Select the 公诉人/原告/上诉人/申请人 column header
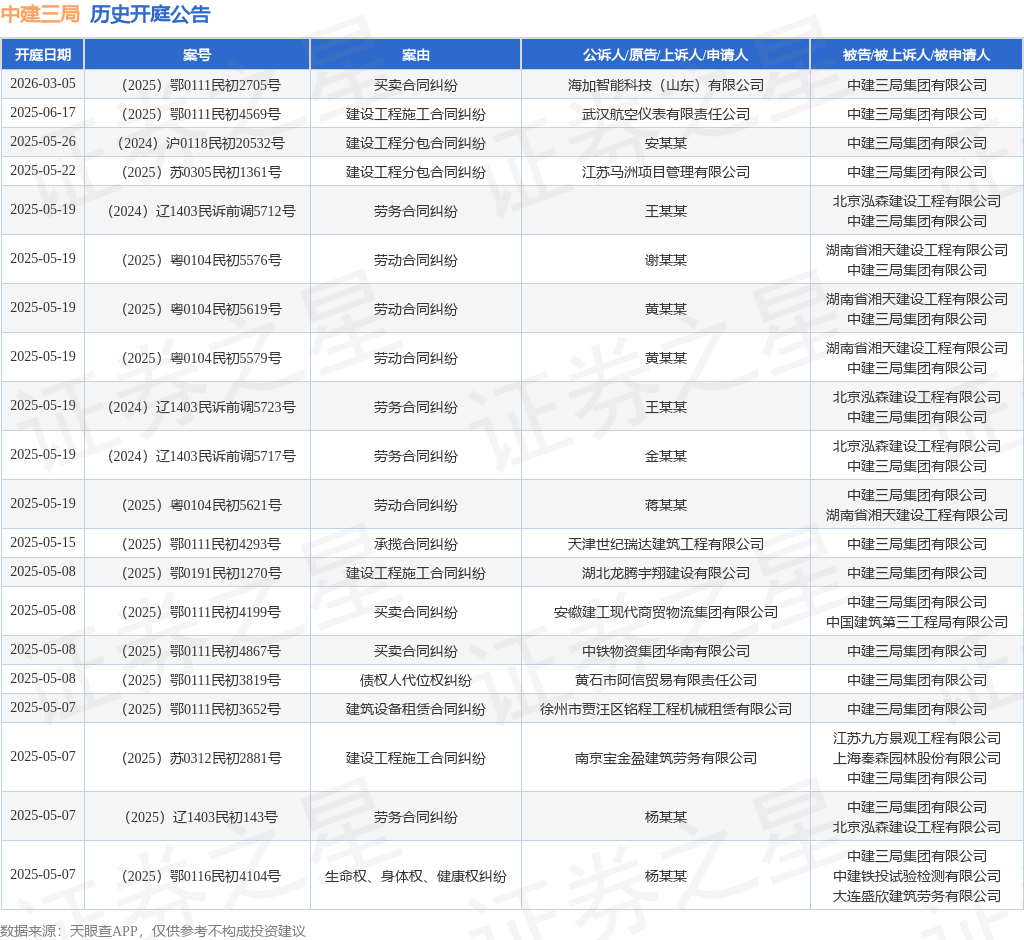This screenshot has width=1024, height=940. (x=665, y=55)
